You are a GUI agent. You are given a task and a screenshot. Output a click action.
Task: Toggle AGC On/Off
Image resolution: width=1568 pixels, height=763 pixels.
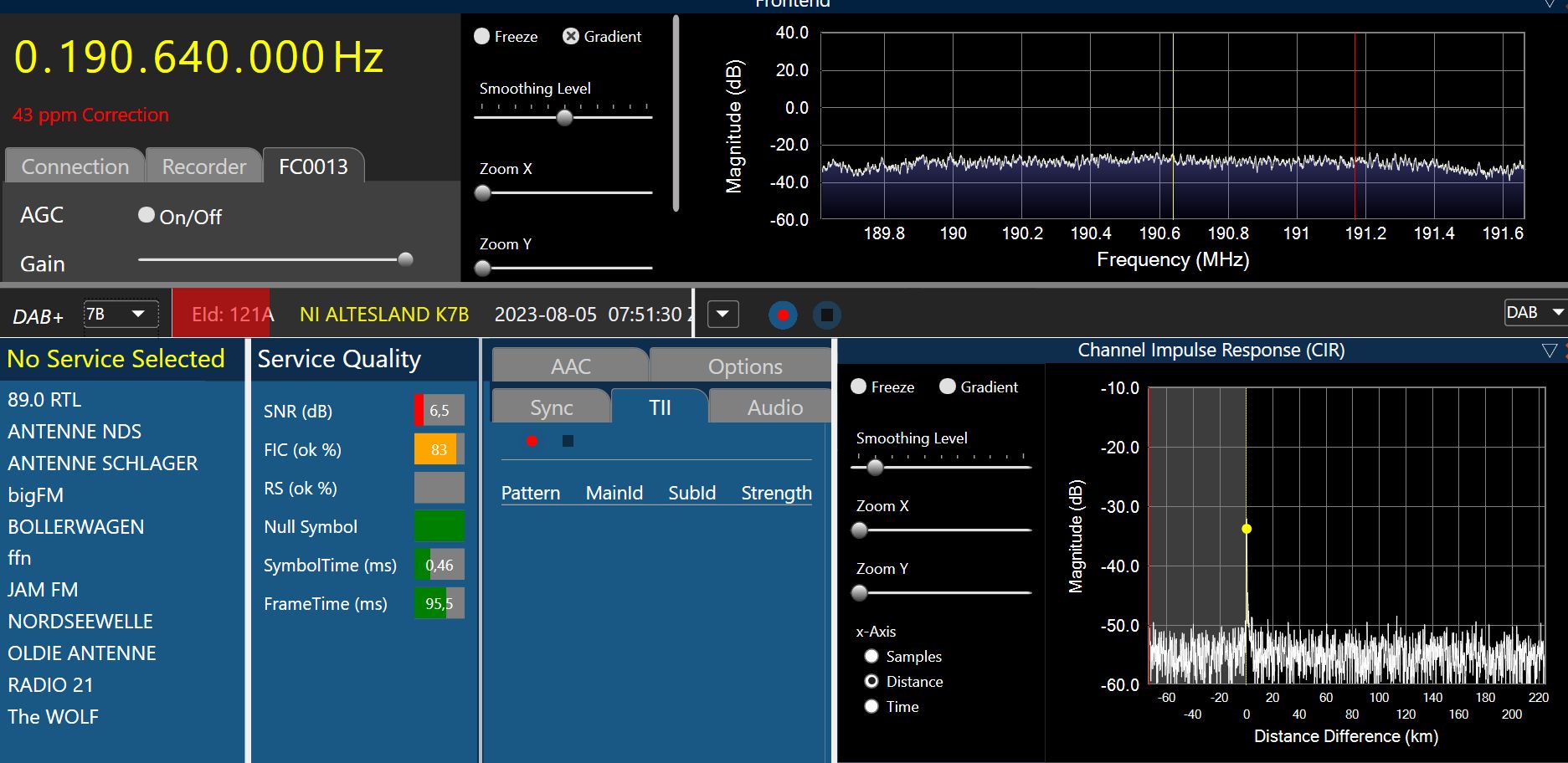(147, 216)
